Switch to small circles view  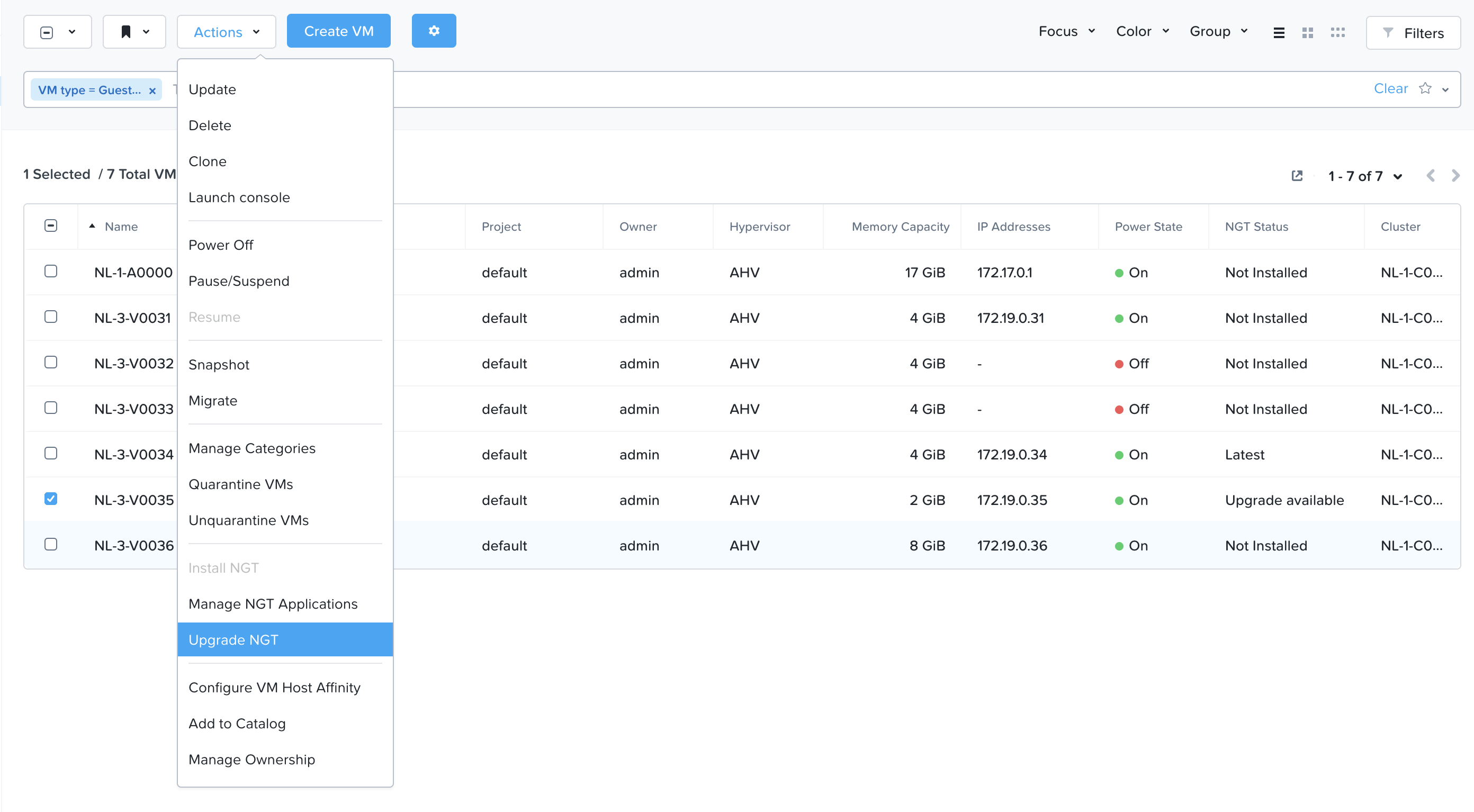[1338, 33]
